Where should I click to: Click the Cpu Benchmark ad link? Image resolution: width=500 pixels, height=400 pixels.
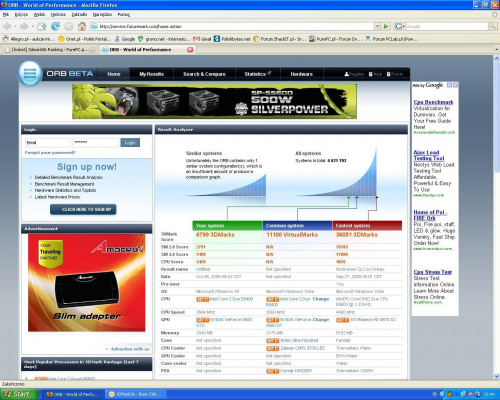pos(433,102)
